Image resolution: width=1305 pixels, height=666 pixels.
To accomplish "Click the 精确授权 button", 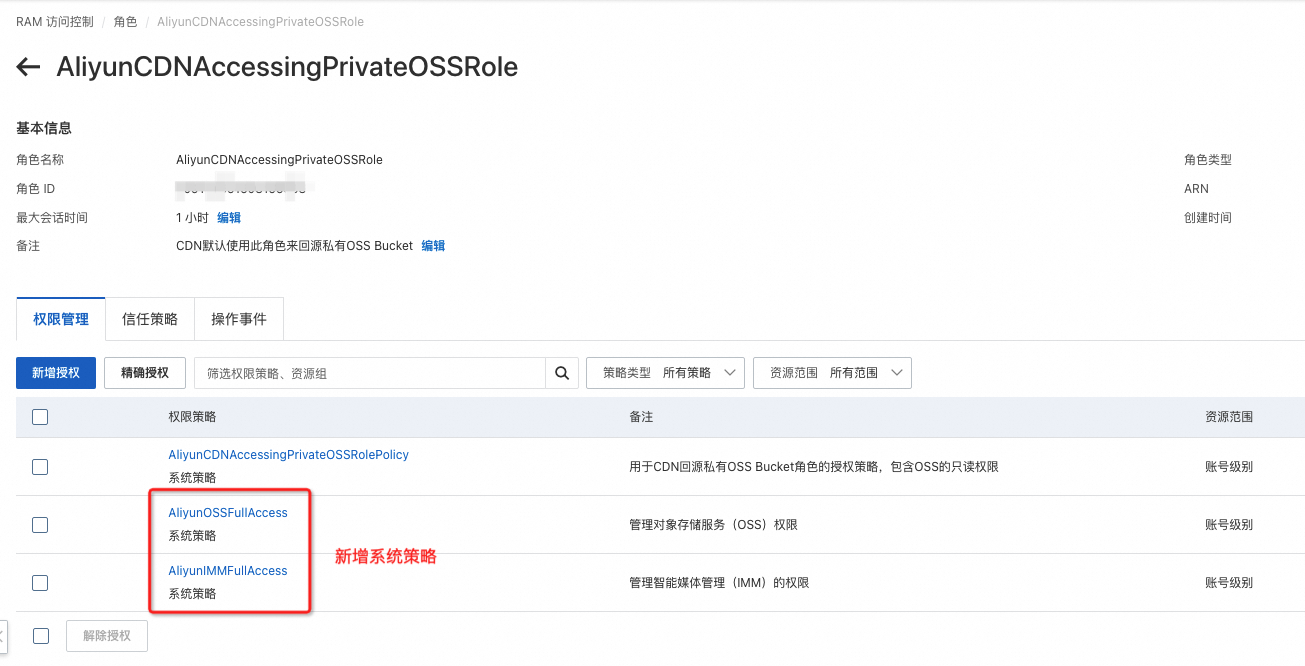I will 145,373.
